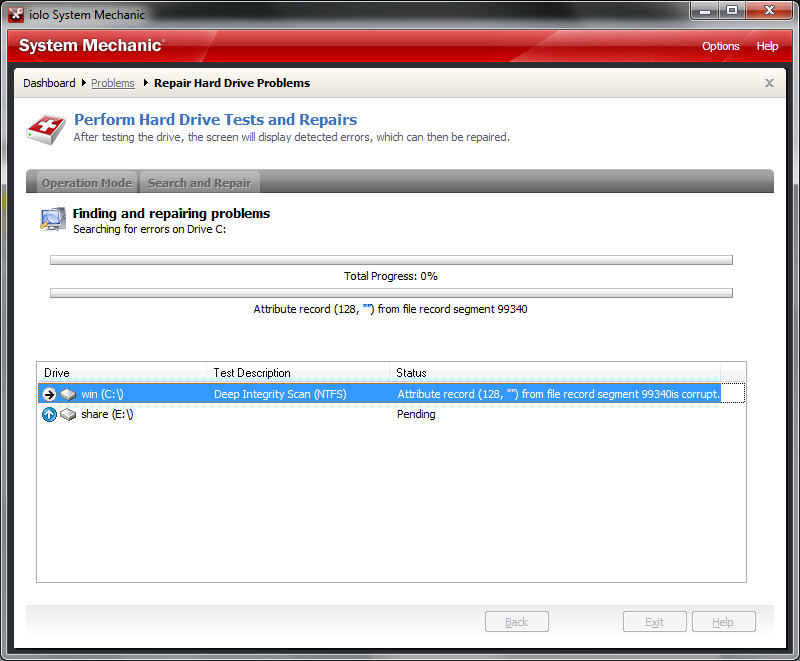The image size is (800, 661).
Task: Click the Total Progress bar
Action: (391, 260)
